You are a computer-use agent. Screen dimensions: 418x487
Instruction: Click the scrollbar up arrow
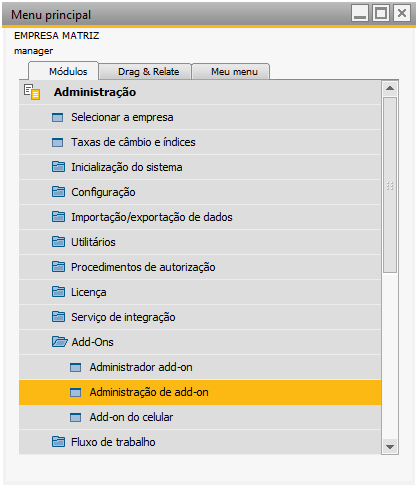(x=390, y=88)
